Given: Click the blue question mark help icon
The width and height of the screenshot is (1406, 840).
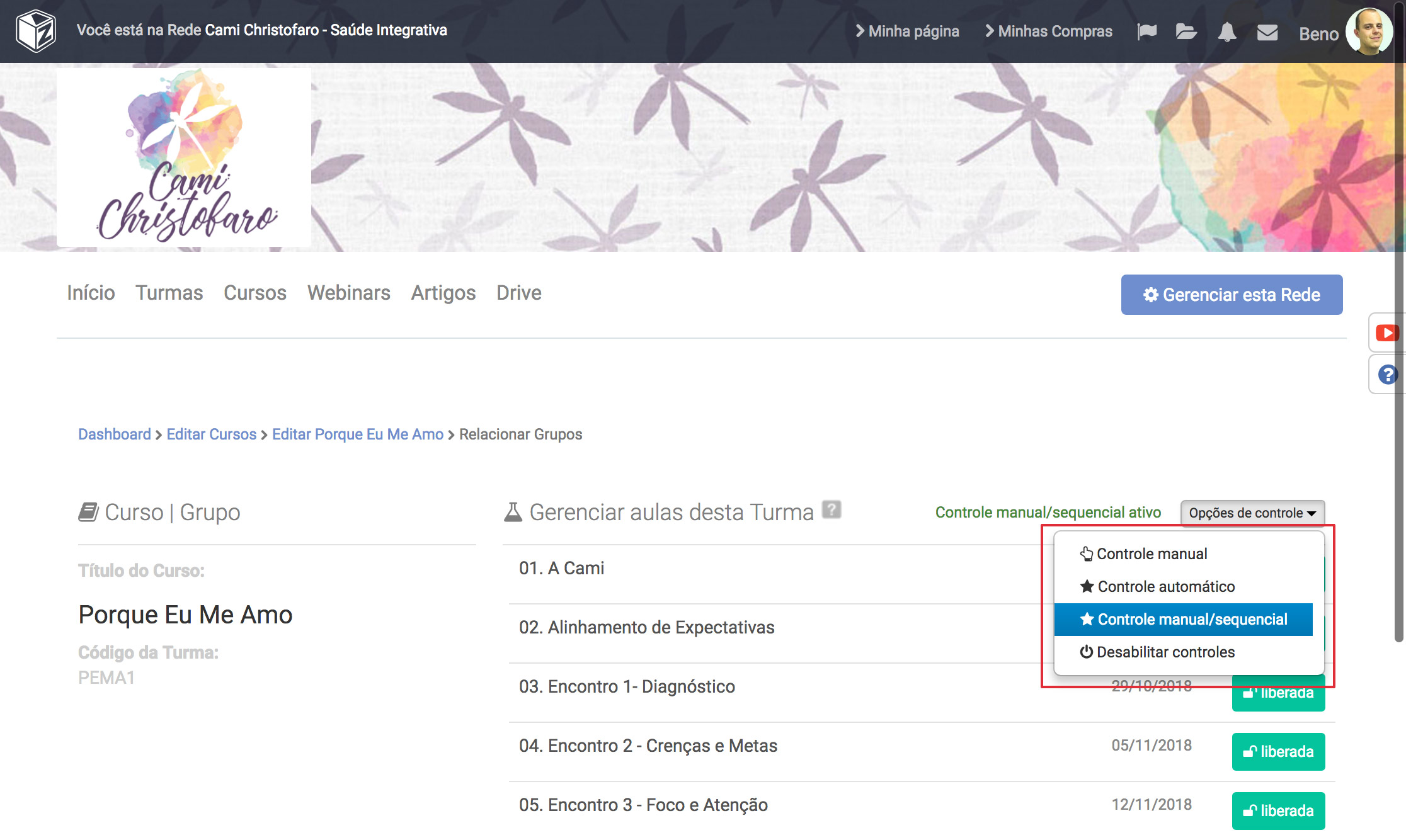Looking at the screenshot, I should 1387,375.
